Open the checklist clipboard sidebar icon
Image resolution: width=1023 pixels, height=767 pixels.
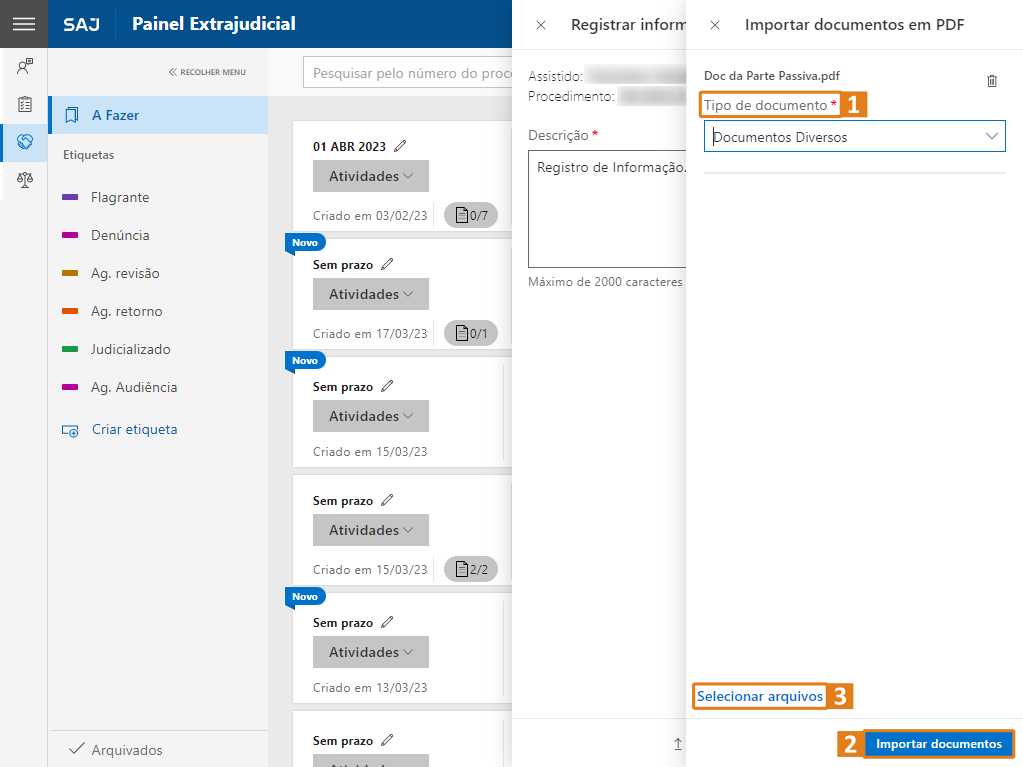pyautogui.click(x=25, y=104)
